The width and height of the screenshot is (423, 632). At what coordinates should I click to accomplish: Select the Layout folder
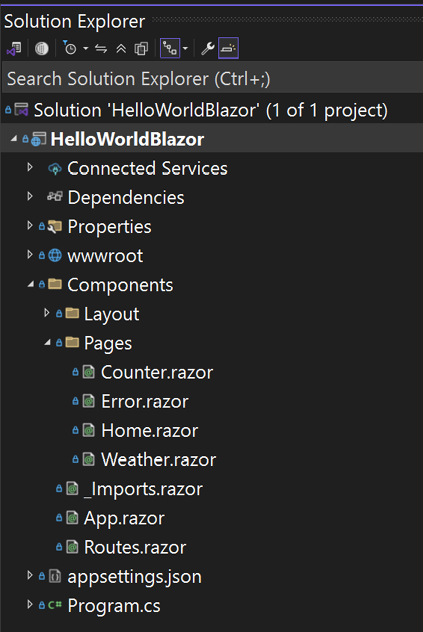pos(111,314)
